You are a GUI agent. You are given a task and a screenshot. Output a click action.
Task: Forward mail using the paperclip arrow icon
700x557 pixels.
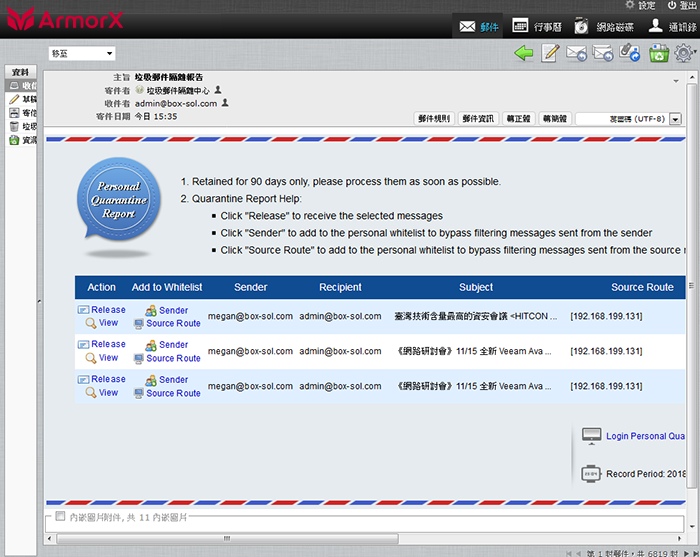(630, 53)
